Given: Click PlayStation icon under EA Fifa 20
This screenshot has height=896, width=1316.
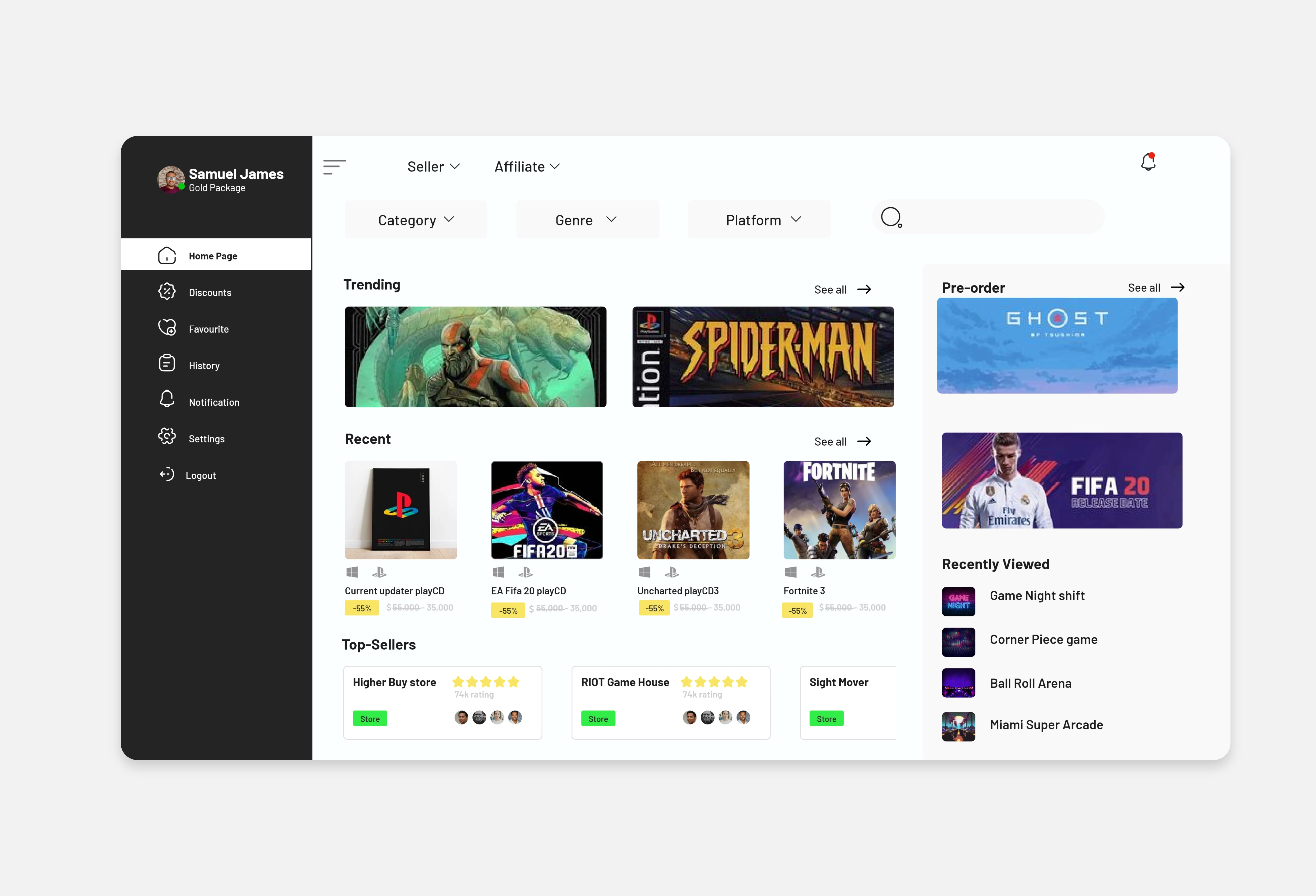Looking at the screenshot, I should [x=525, y=572].
